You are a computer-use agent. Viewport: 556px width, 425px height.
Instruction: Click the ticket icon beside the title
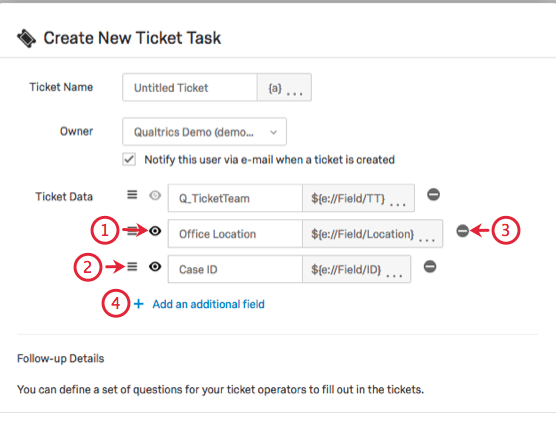click(x=27, y=38)
